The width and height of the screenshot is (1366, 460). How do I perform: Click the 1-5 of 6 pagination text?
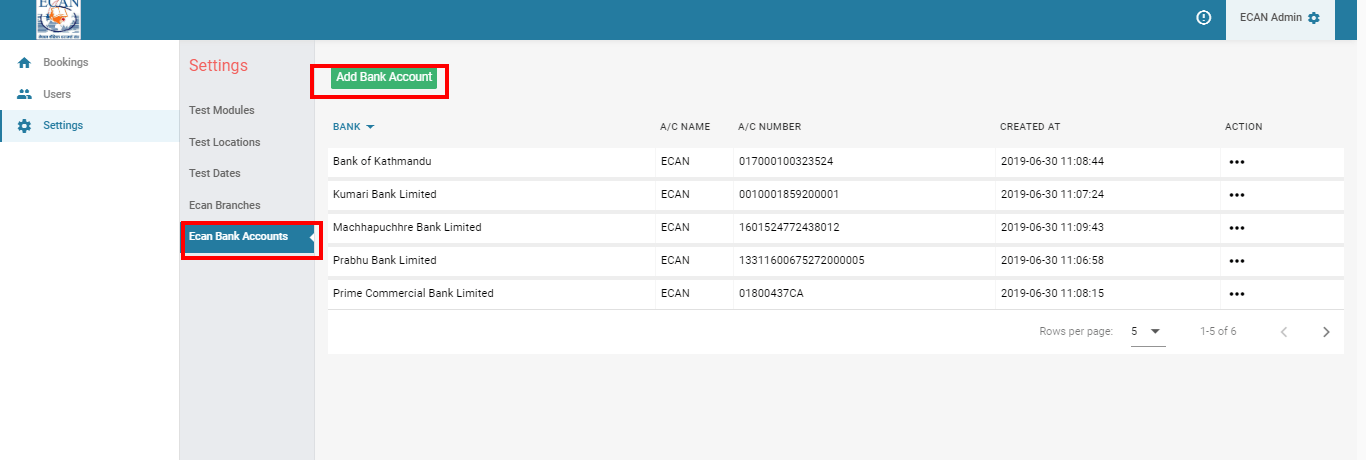point(1218,331)
